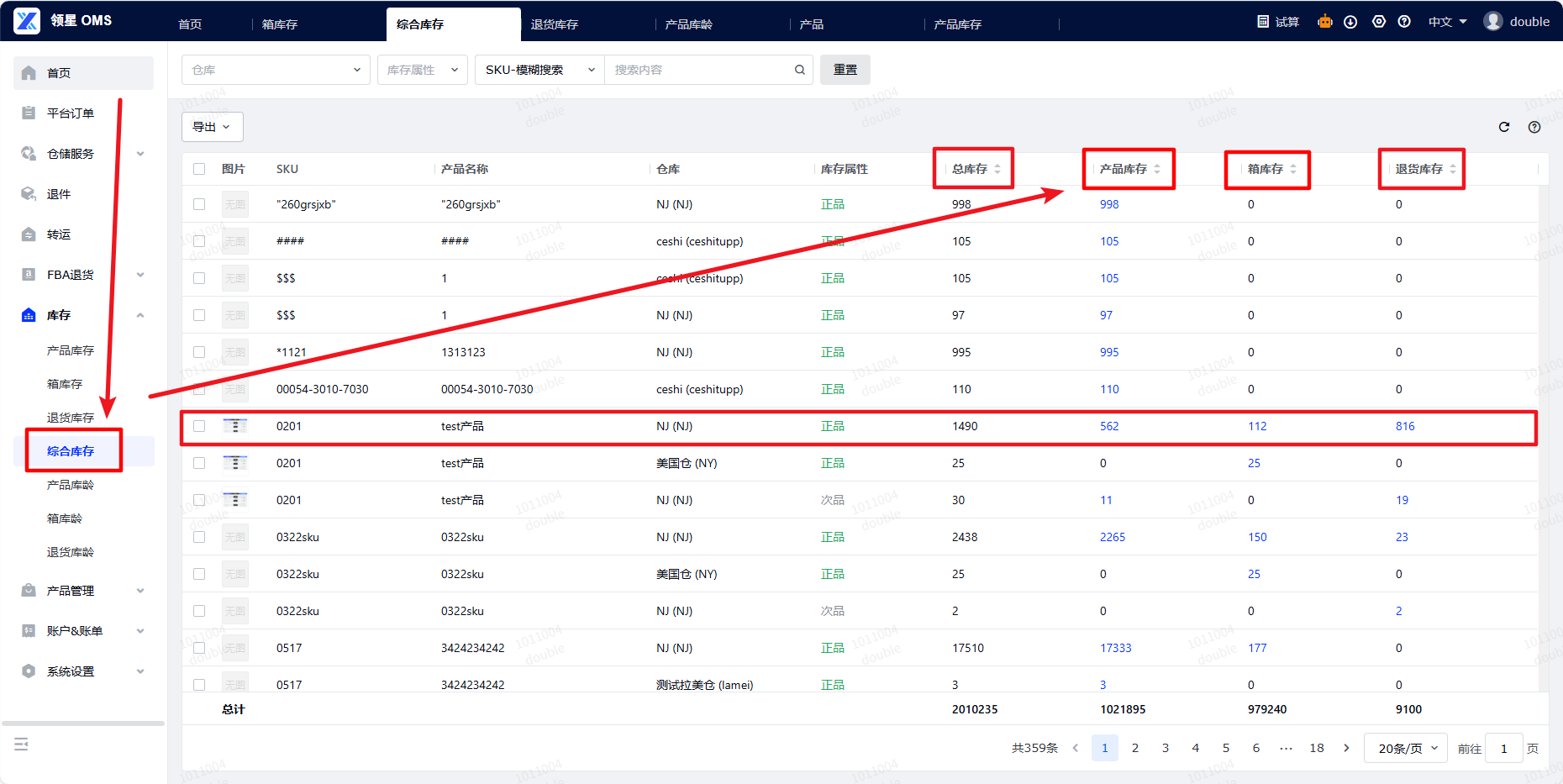This screenshot has width=1563, height=784.
Task: Go to the next page arrow
Action: pos(1346,748)
